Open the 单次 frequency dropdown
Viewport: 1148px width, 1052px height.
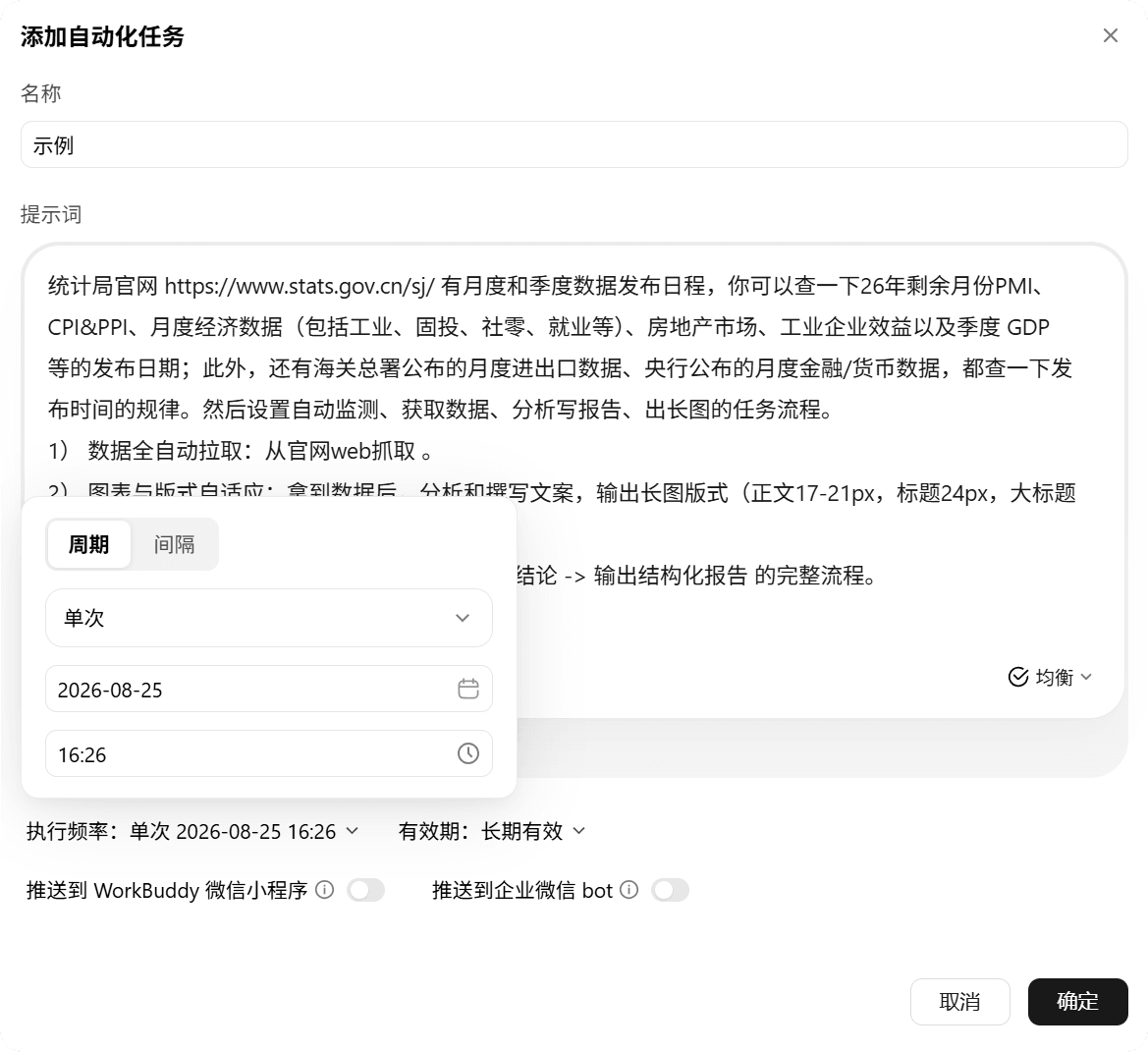coord(269,618)
